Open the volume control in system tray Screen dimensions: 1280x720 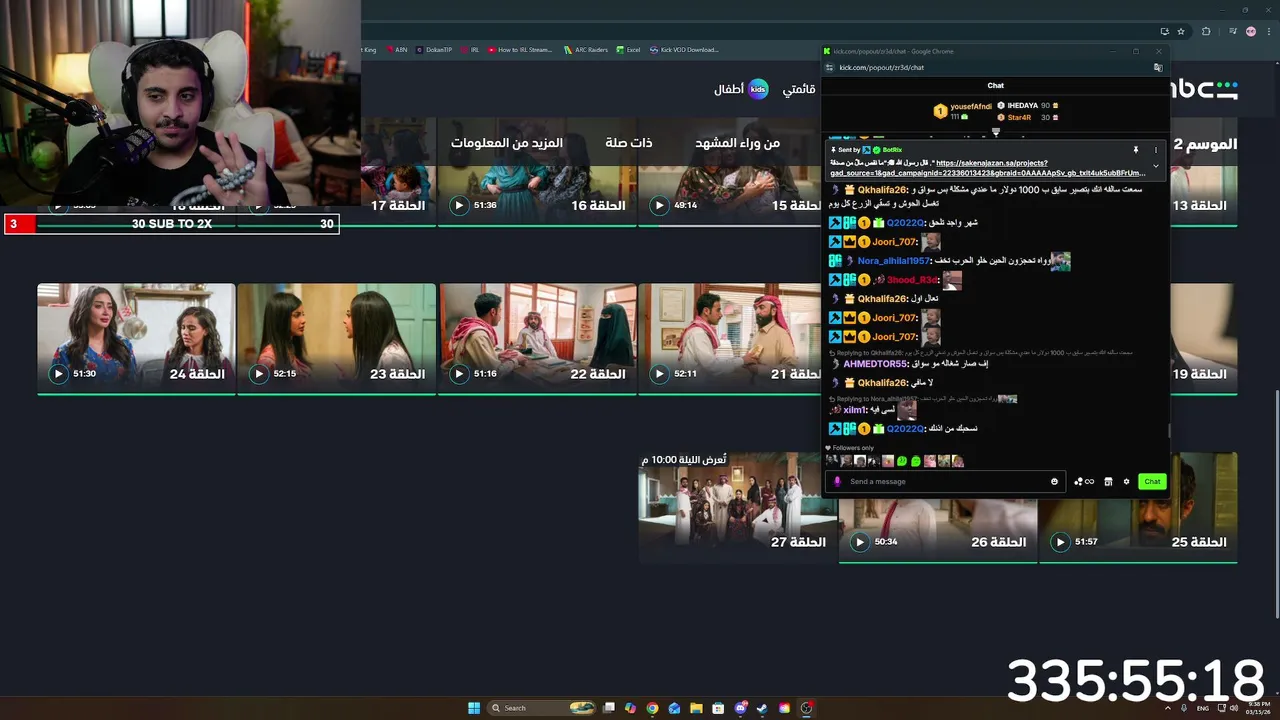pyautogui.click(x=1233, y=708)
